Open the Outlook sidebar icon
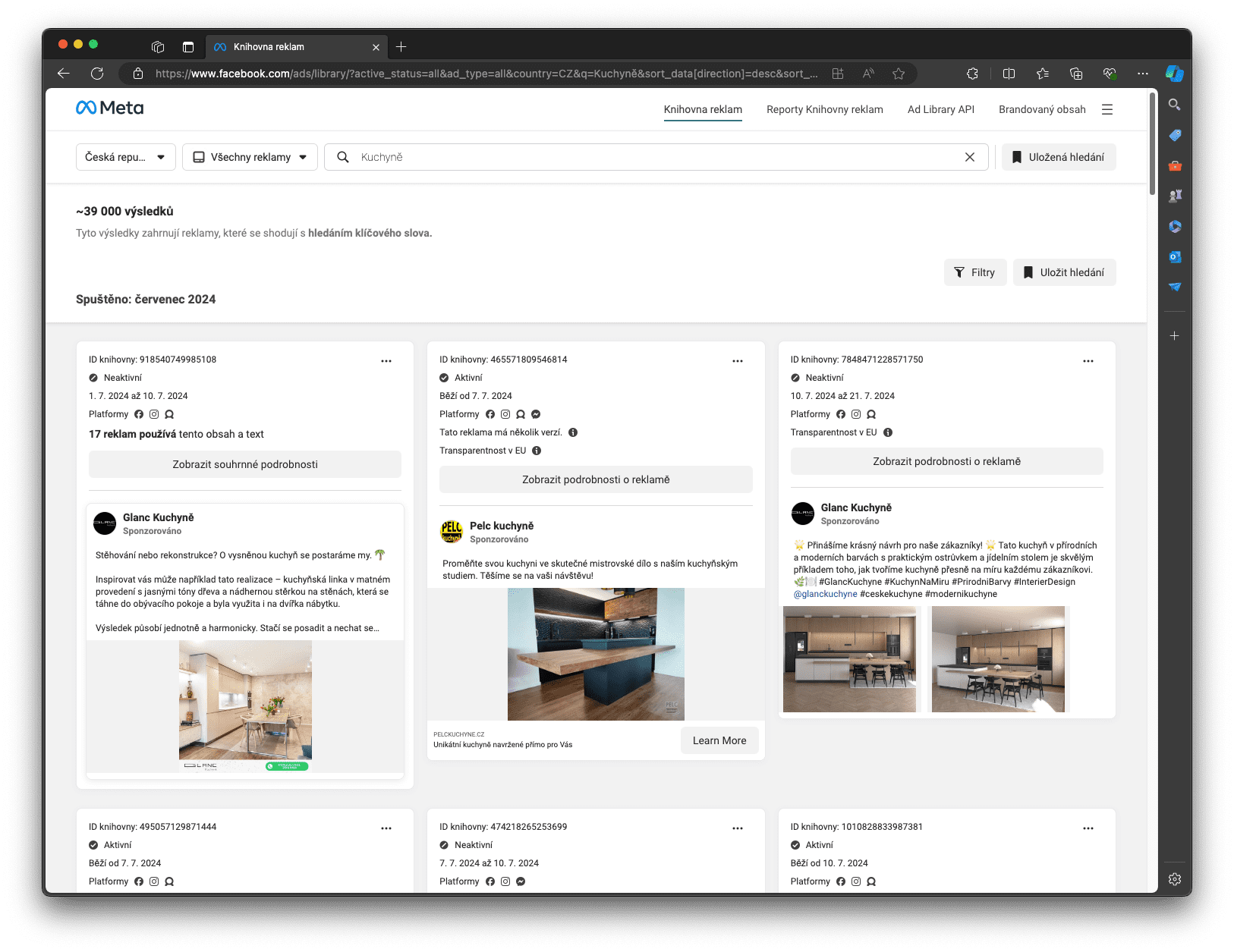The height and width of the screenshot is (952, 1234). 1175,256
